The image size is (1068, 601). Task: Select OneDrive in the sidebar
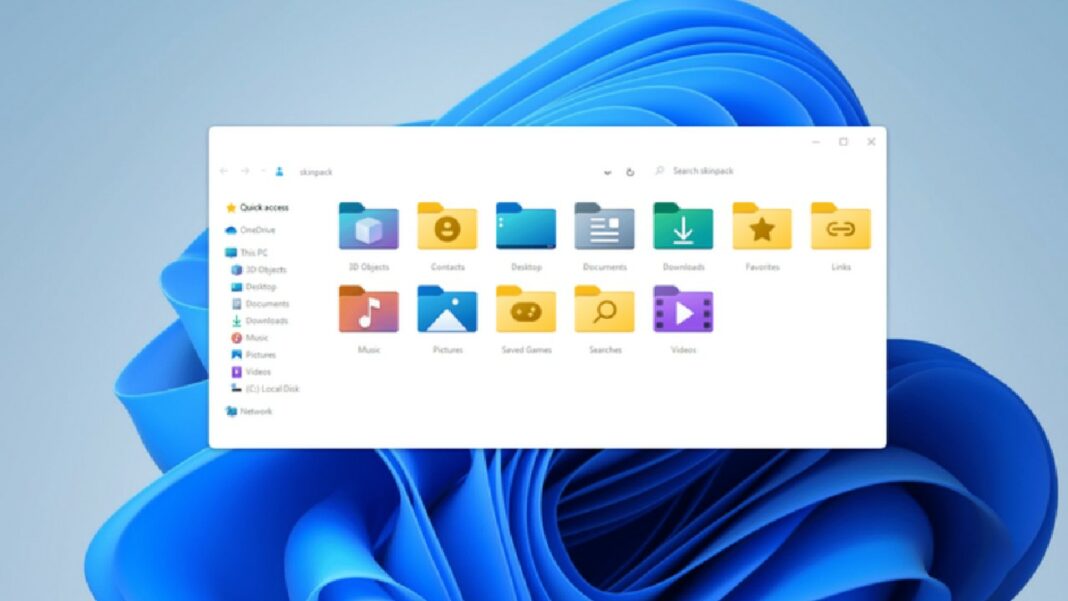click(x=250, y=230)
